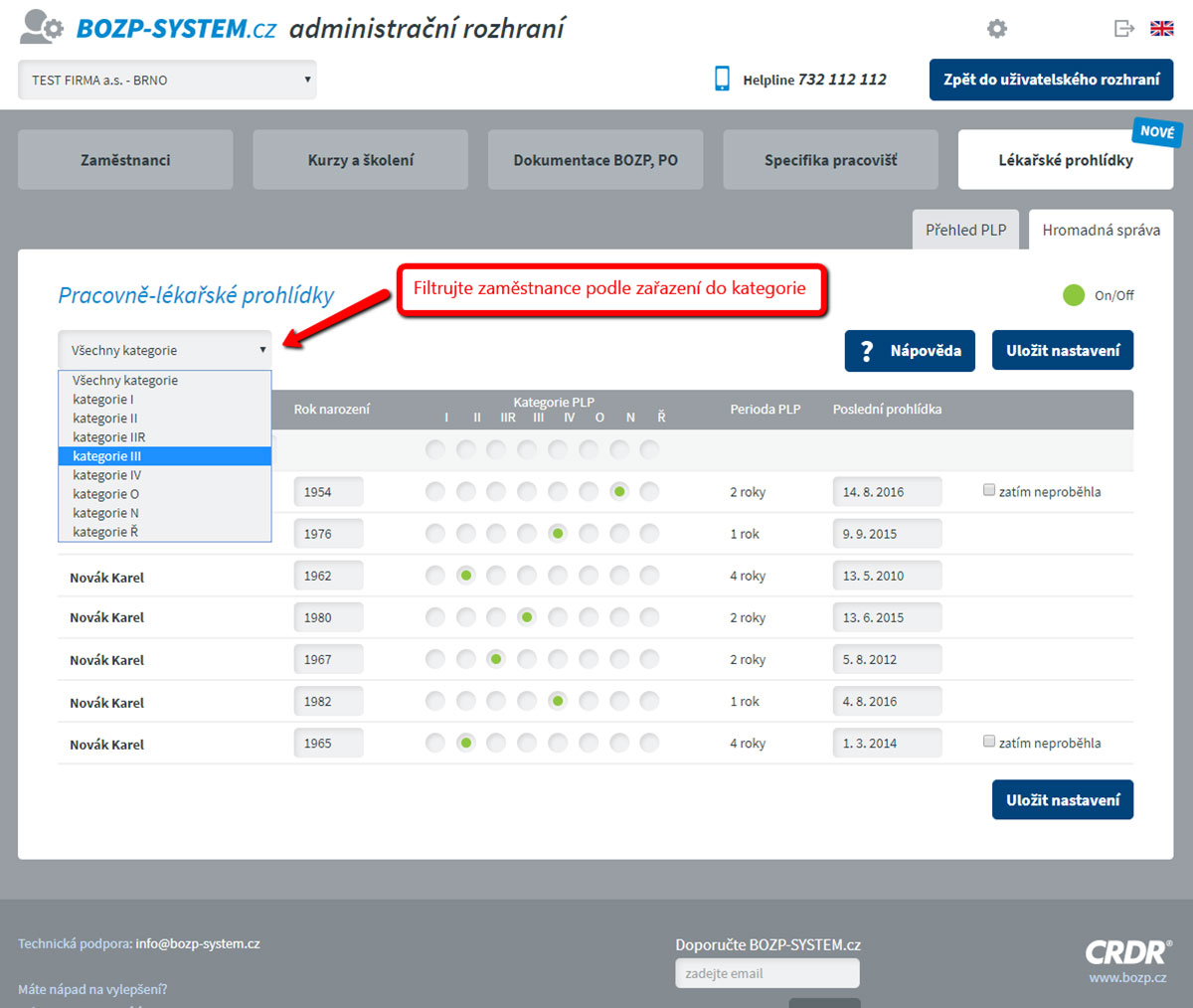Image resolution: width=1193 pixels, height=1008 pixels.
Task: Select category I radio in the 1982 row
Action: [435, 702]
